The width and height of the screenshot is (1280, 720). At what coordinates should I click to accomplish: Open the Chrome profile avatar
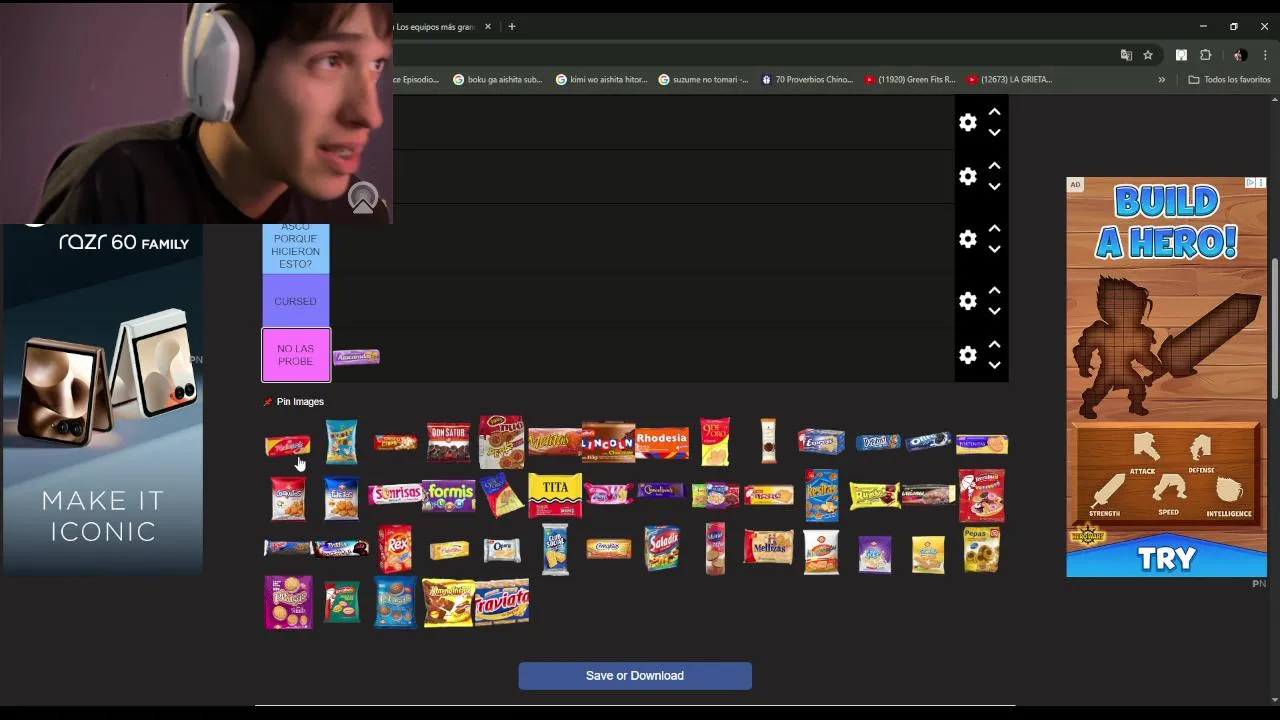[x=1240, y=55]
